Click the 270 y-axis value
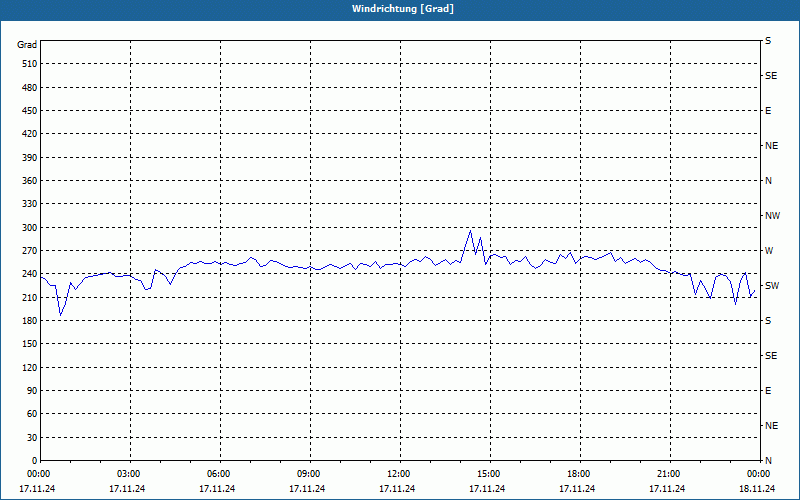The height and width of the screenshot is (500, 800). point(30,251)
